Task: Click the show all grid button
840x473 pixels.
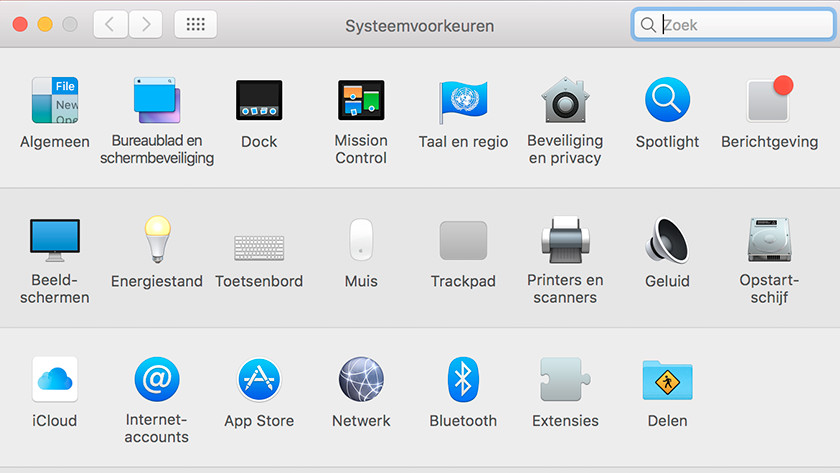Action: [195, 25]
